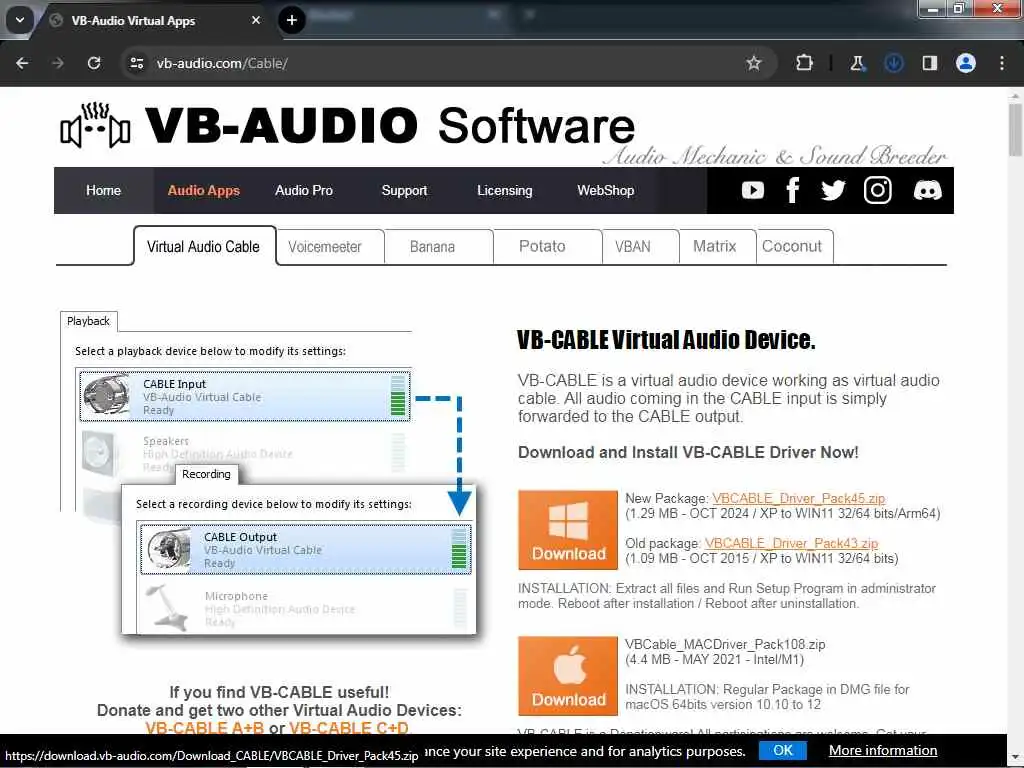Open the WebShop page
This screenshot has height=768, width=1024.
click(x=605, y=190)
